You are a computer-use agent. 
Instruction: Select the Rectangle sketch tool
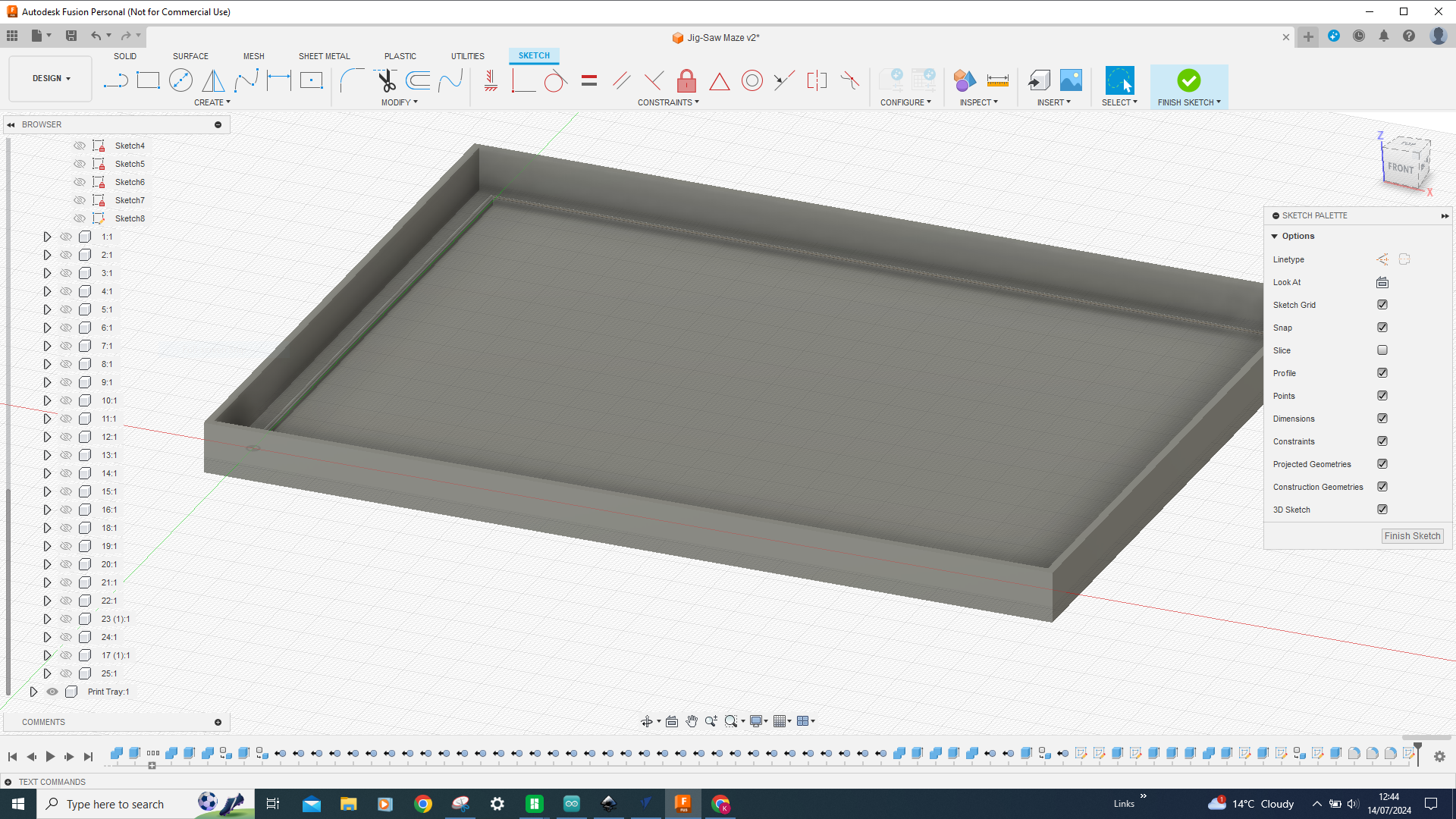(x=148, y=80)
